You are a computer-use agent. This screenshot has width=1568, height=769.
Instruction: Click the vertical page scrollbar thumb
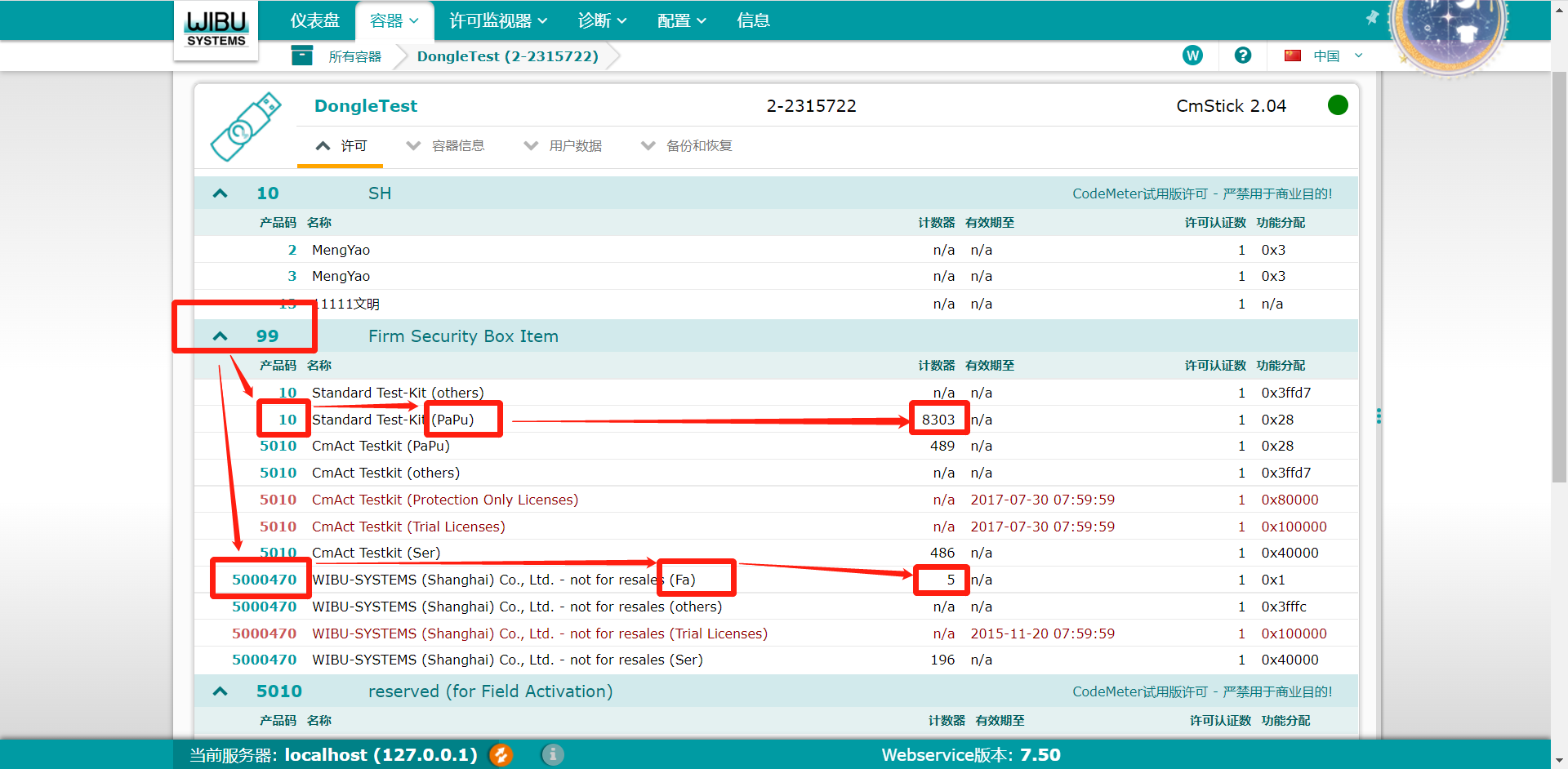(1559, 278)
